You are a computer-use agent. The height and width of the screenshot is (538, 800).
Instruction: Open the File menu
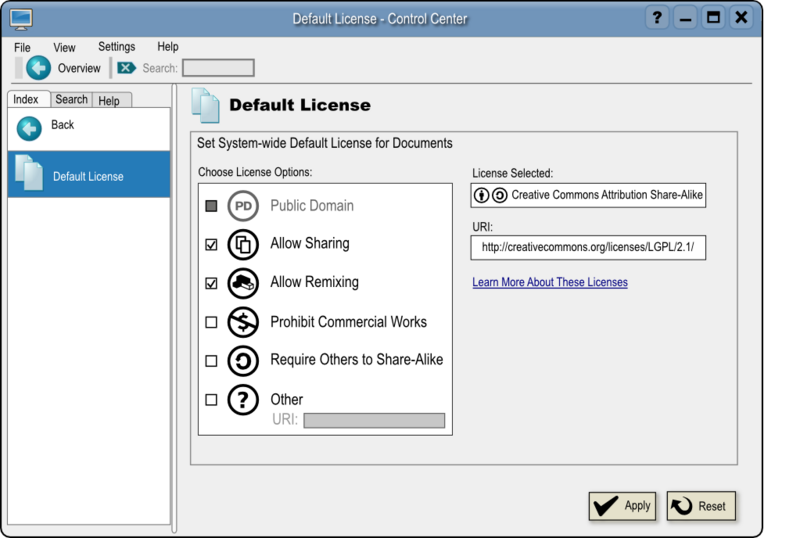[22, 47]
